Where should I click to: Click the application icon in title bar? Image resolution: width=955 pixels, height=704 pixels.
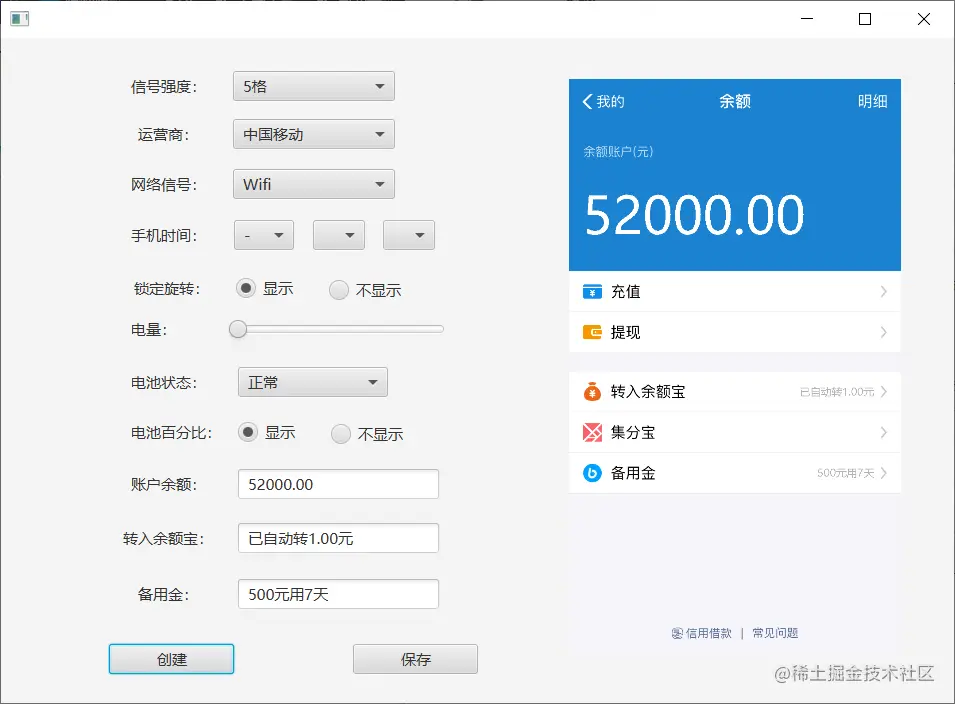tap(19, 19)
